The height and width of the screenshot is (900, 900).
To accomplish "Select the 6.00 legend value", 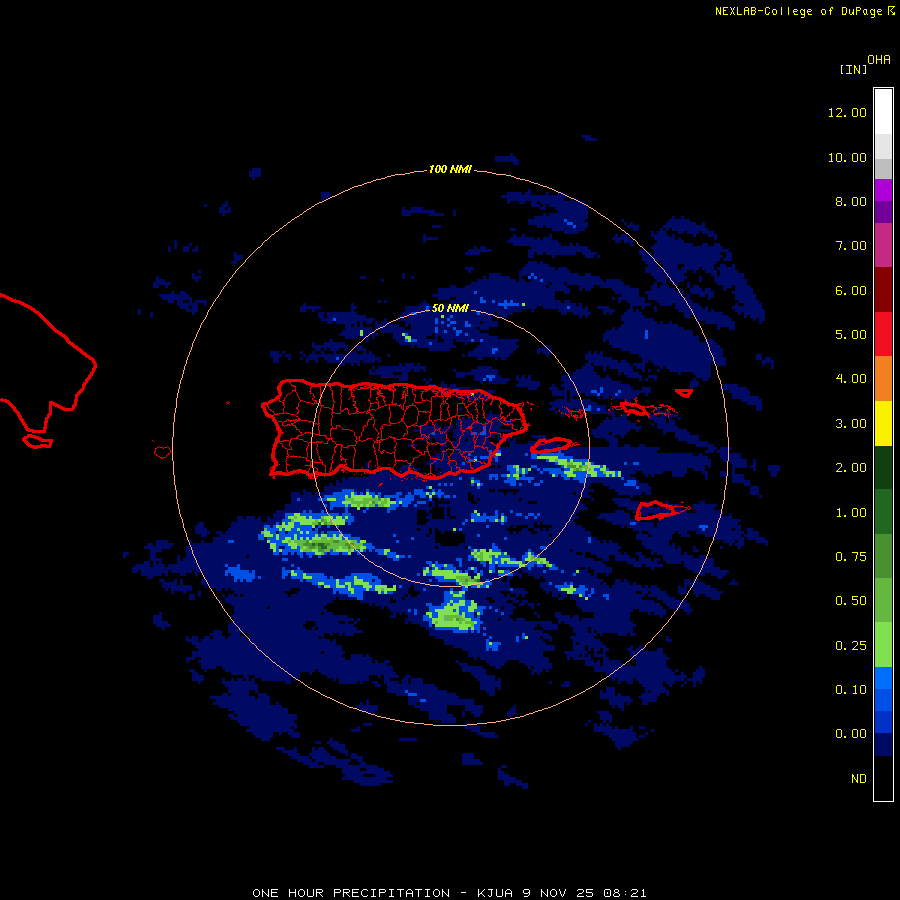I will tap(851, 290).
